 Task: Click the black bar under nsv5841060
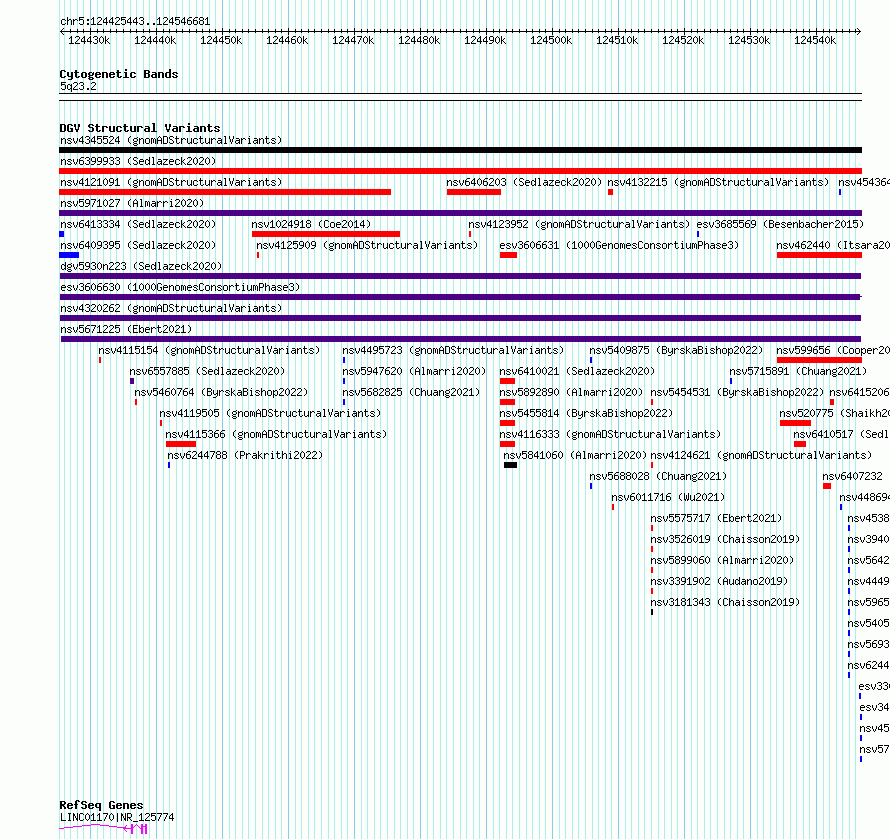[510, 465]
